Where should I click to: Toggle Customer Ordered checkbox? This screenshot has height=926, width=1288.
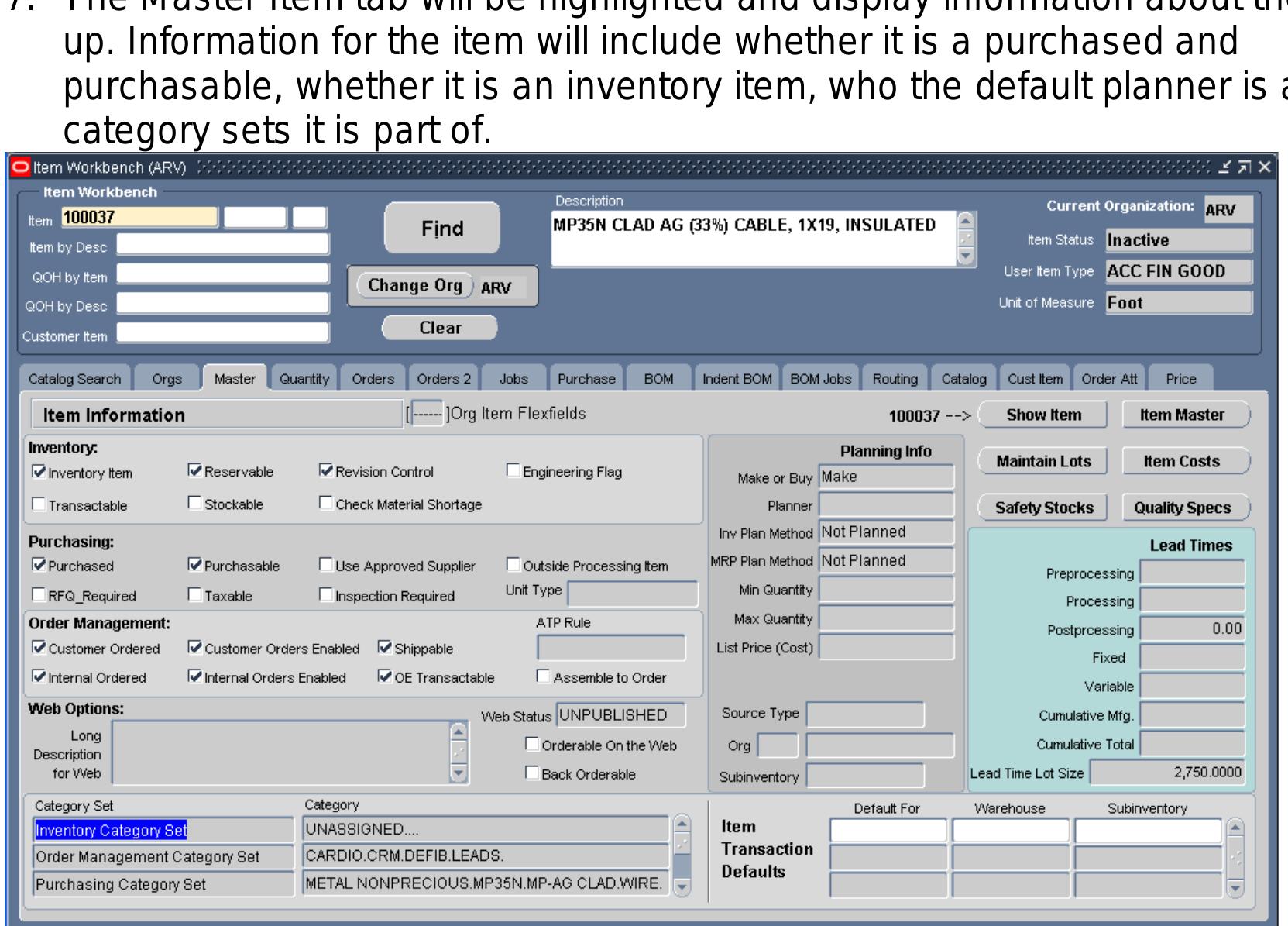click(39, 647)
